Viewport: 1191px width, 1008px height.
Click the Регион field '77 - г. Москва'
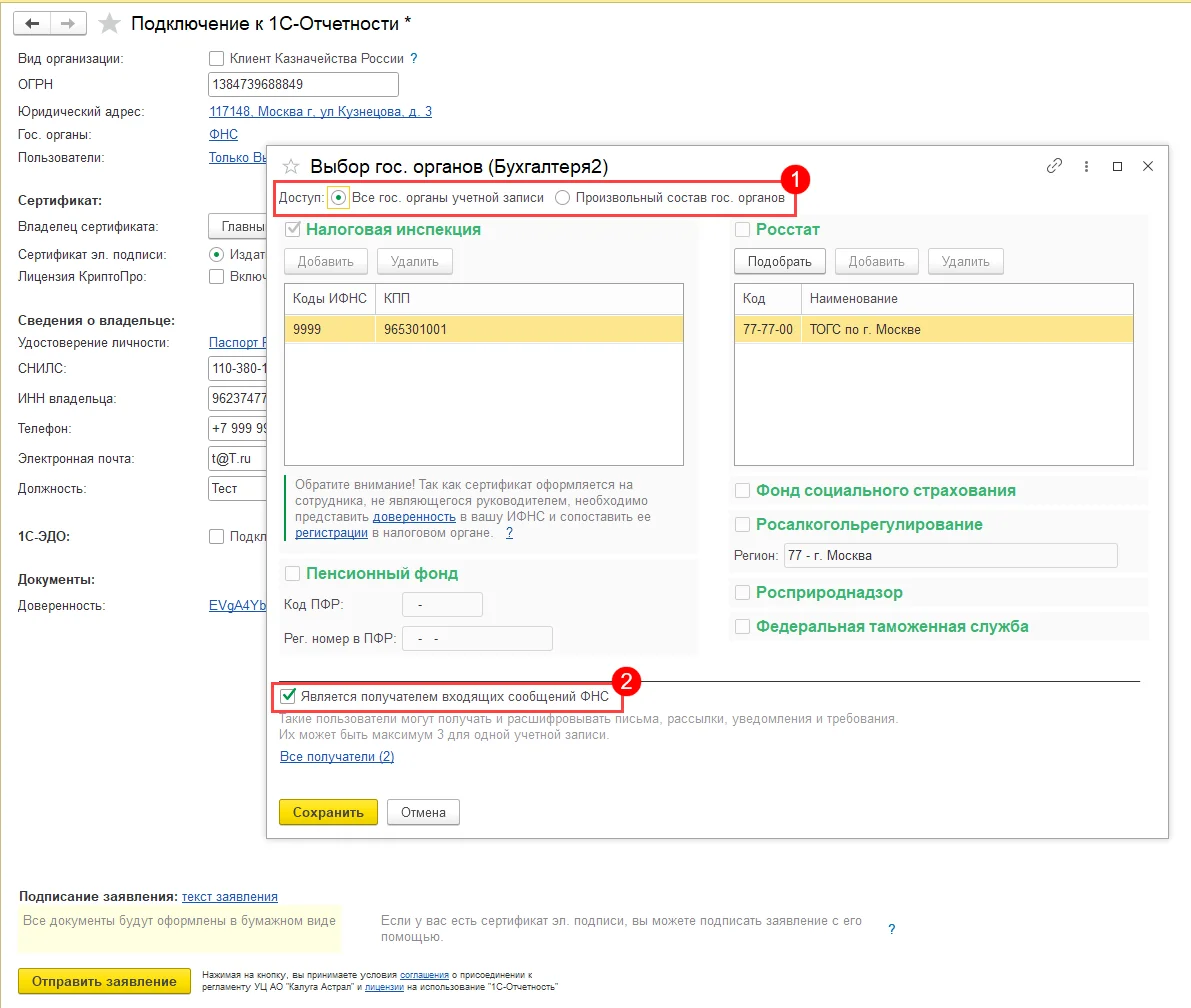tap(950, 555)
